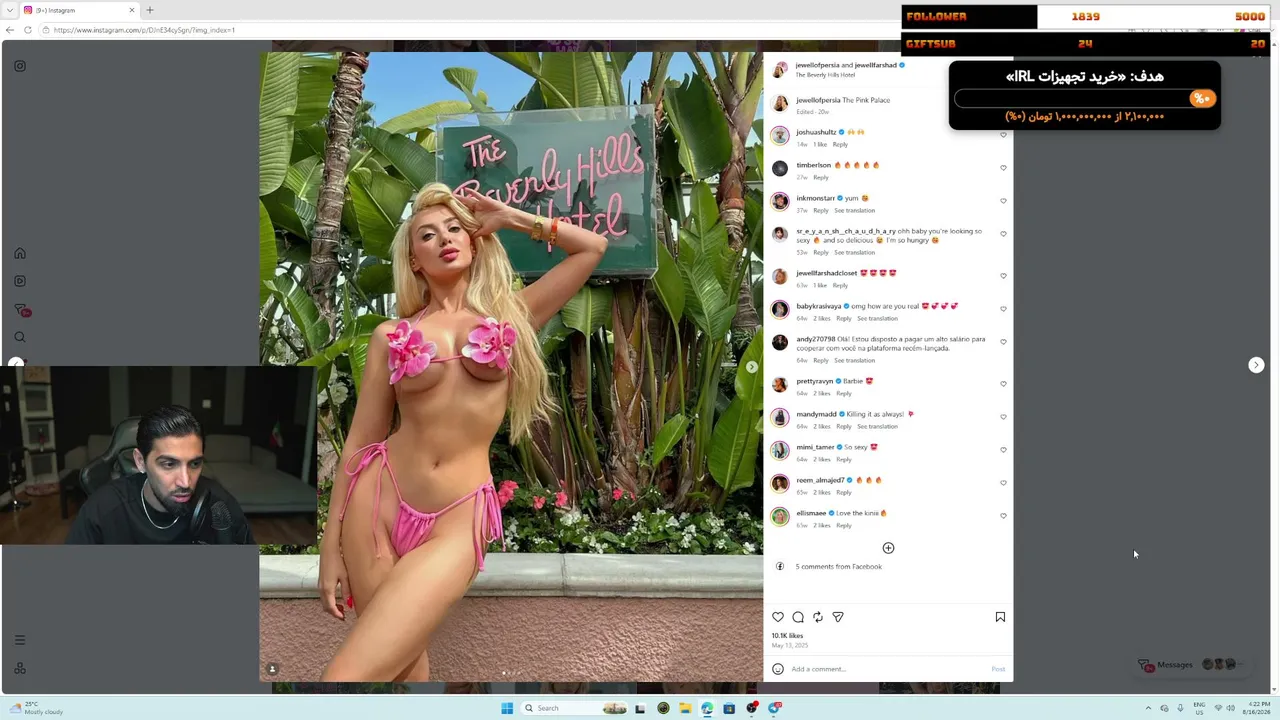Click the Post comment button
1280x720 pixels.
pos(998,669)
